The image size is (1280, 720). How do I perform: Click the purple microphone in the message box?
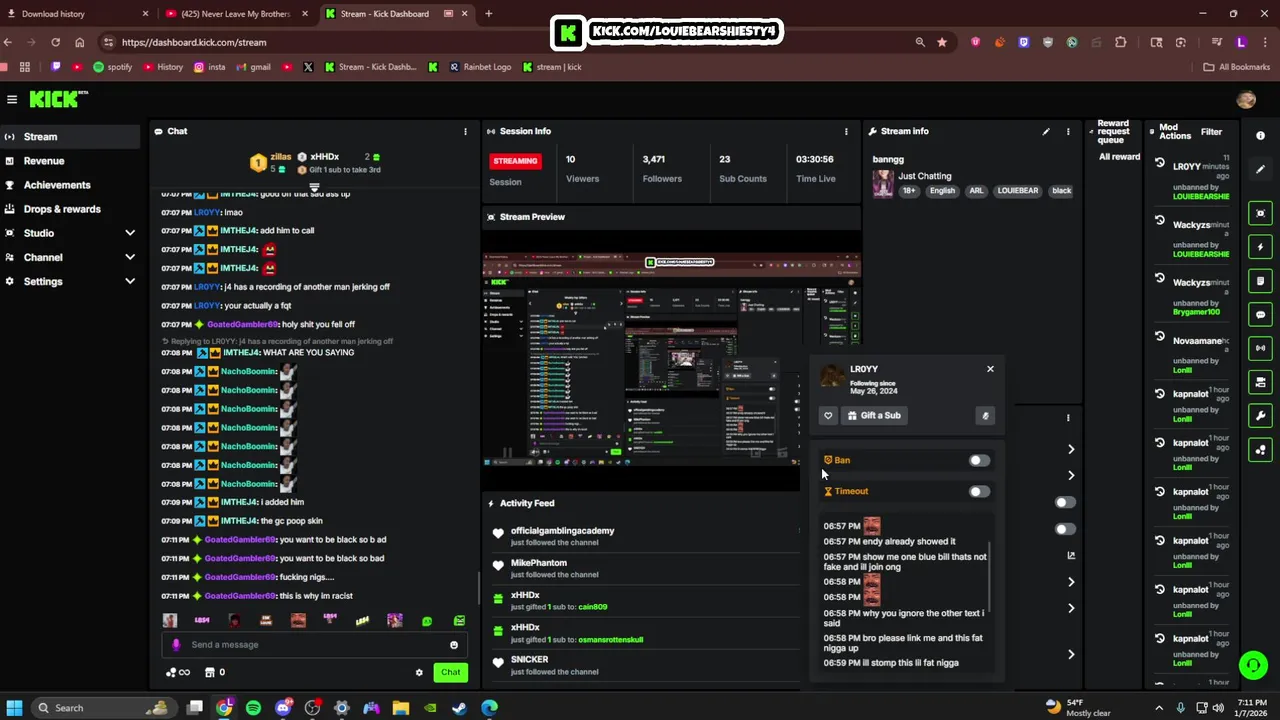coord(176,645)
